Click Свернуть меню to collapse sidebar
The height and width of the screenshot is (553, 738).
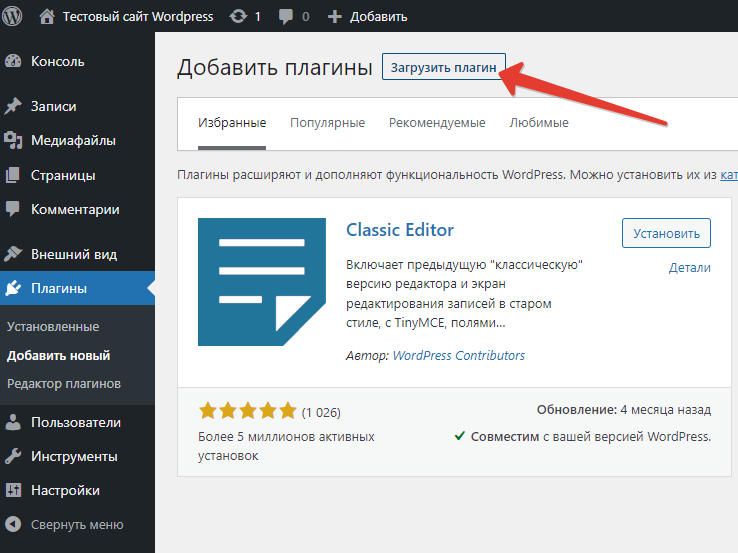pyautogui.click(x=77, y=524)
